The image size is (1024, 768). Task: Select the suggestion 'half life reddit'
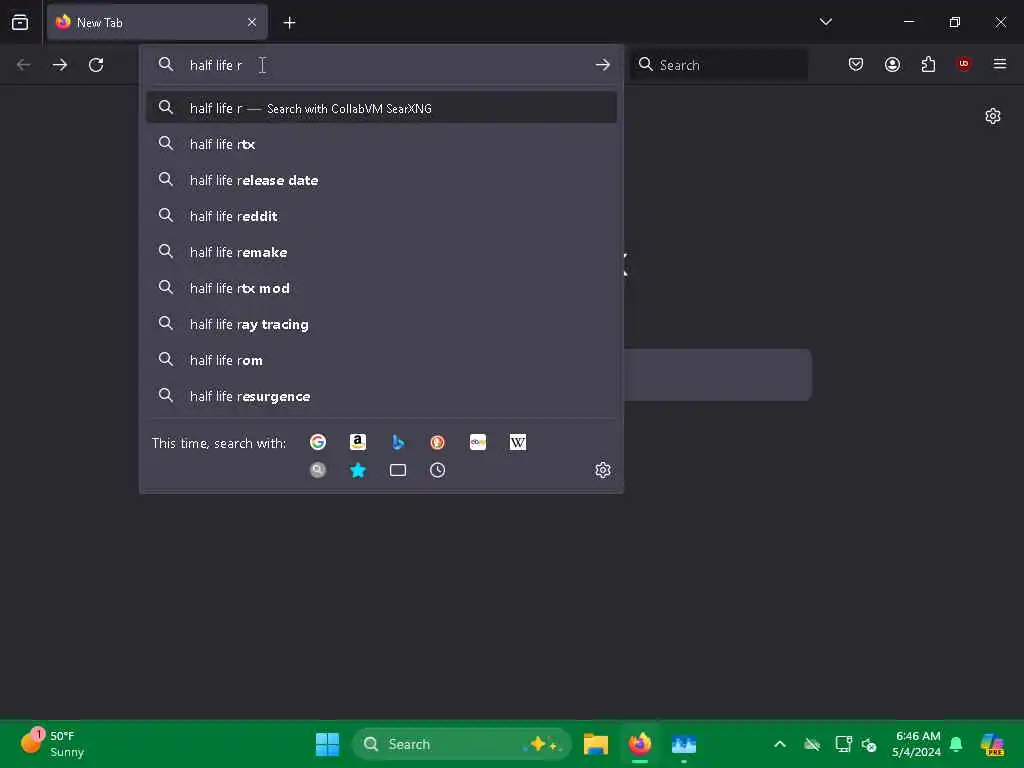click(x=381, y=216)
